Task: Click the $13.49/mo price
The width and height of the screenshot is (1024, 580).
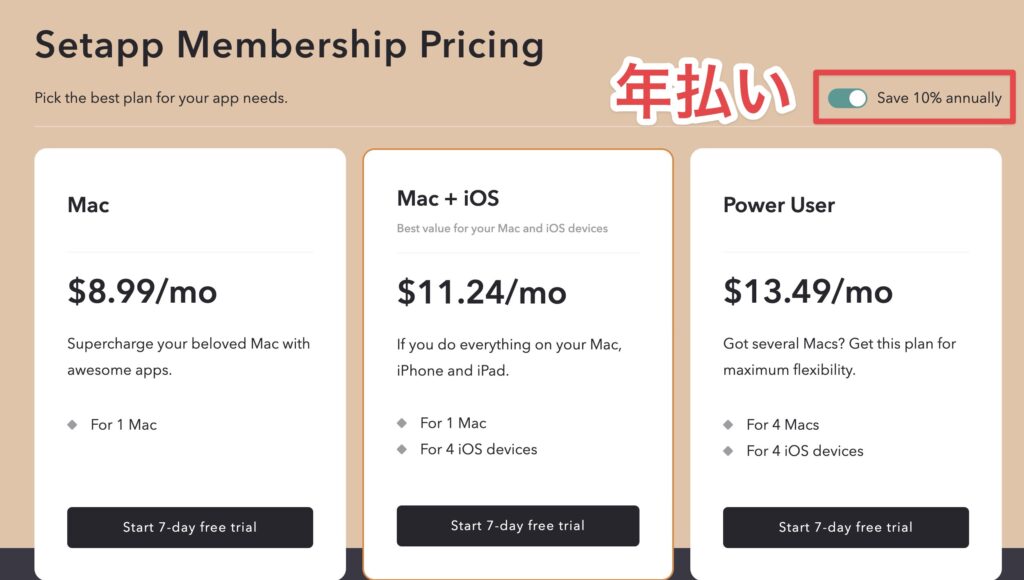Action: [x=808, y=291]
